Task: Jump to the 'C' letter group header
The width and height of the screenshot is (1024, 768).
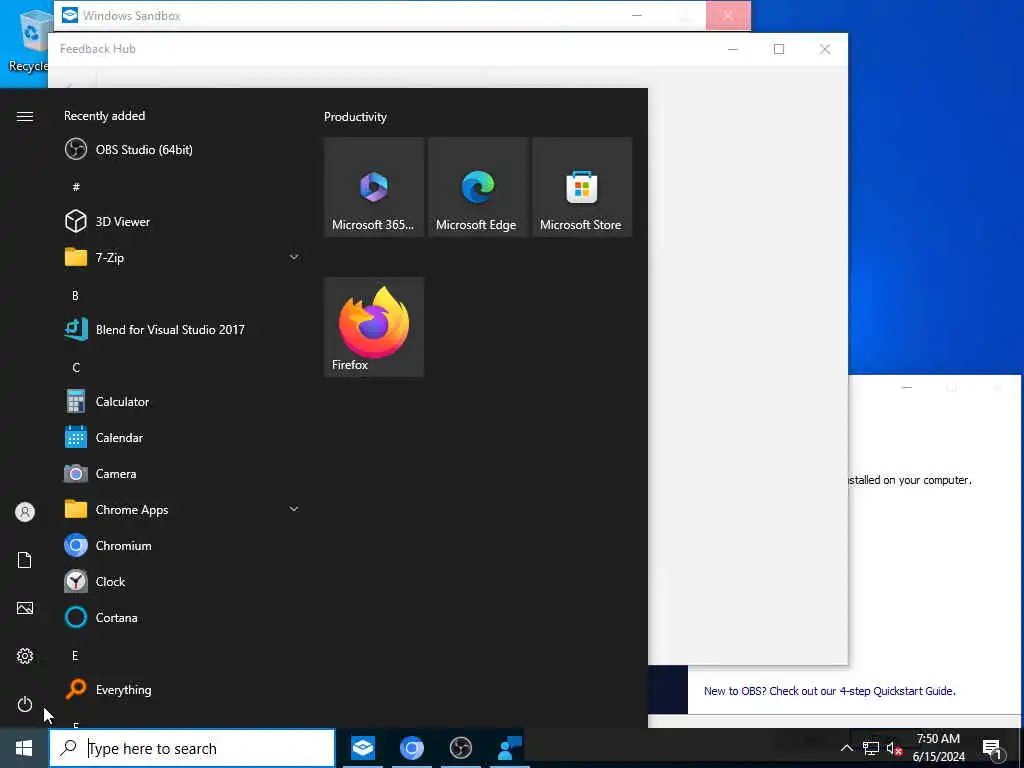Action: click(x=76, y=367)
